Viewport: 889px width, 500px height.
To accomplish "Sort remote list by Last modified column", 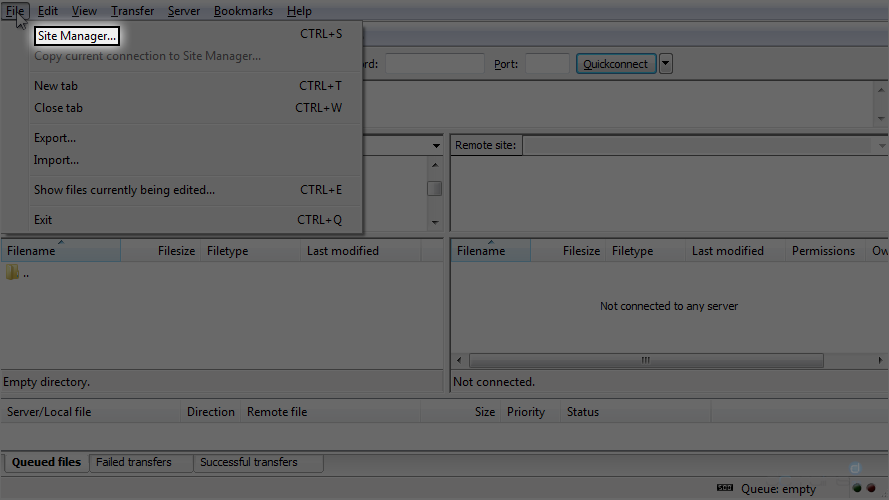I will (x=735, y=251).
